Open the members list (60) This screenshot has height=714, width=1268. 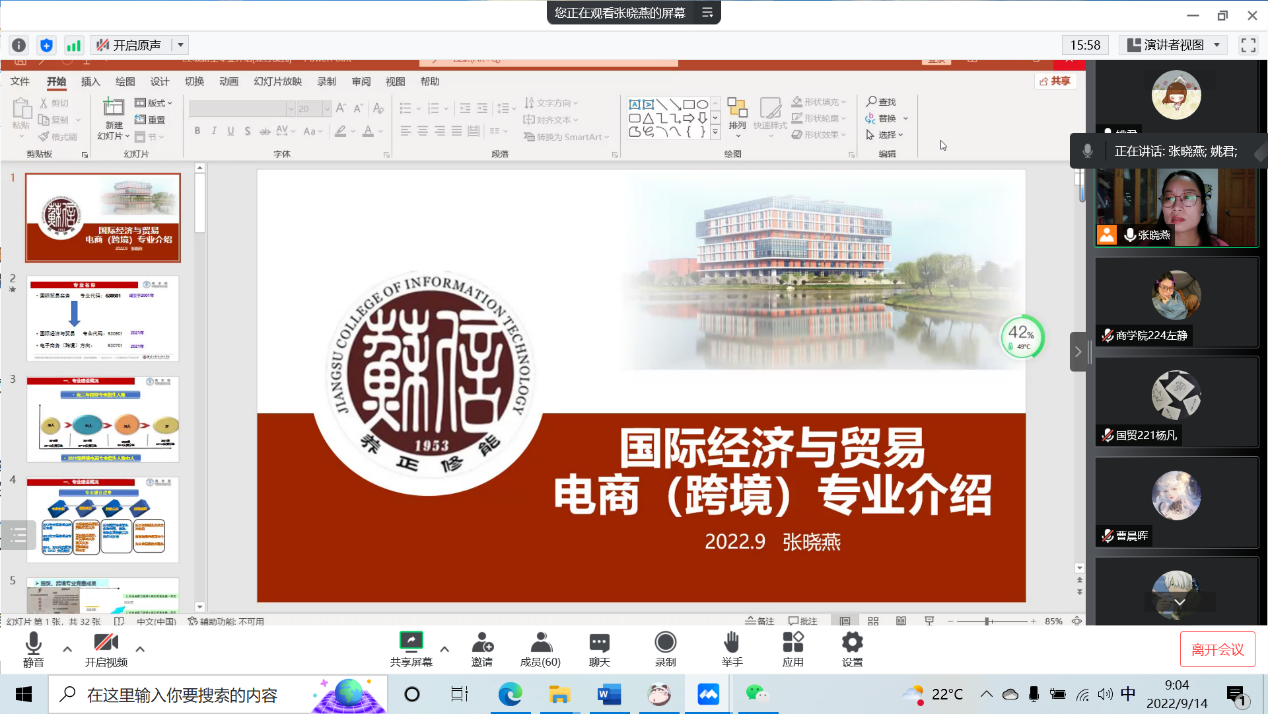[x=541, y=643]
